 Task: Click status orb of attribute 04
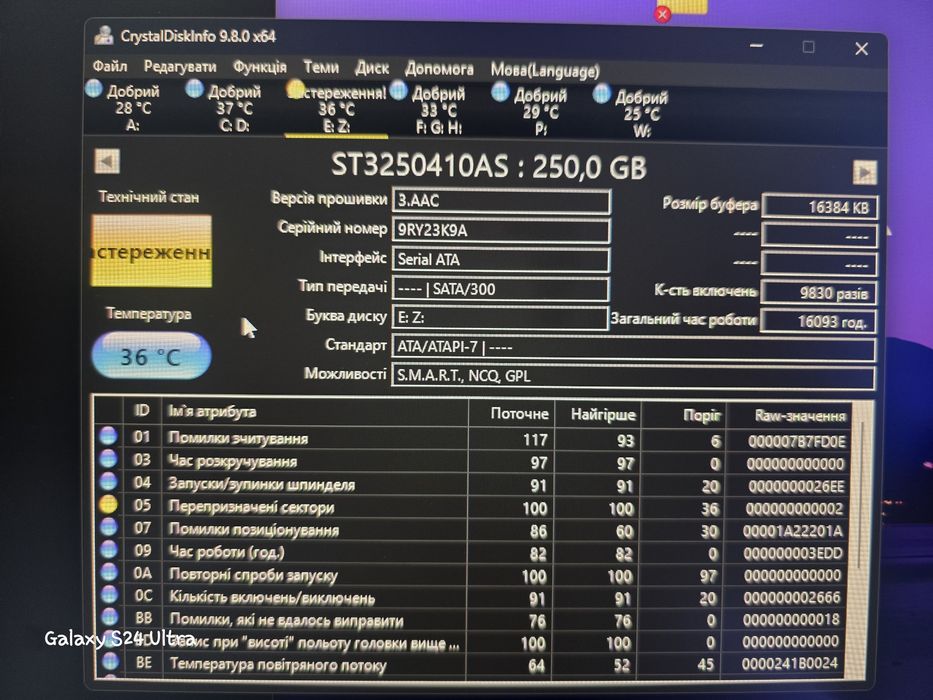click(109, 480)
